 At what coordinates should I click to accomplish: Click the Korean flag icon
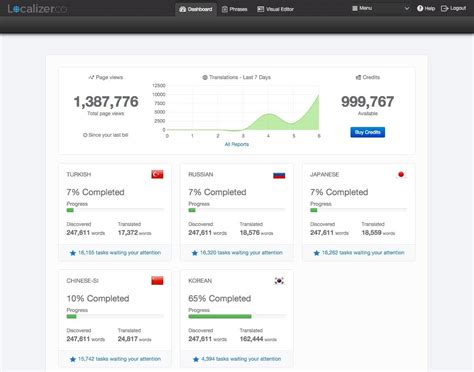(279, 281)
